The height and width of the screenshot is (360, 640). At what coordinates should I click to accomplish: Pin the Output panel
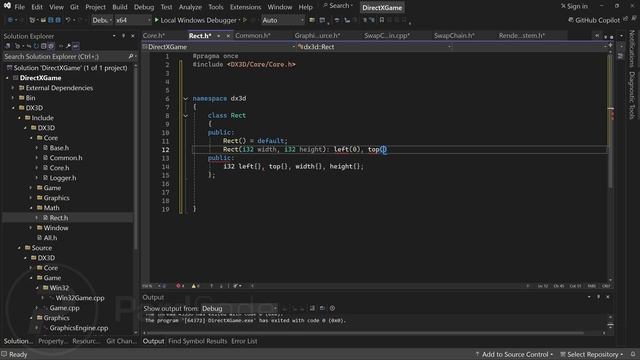tap(598, 297)
